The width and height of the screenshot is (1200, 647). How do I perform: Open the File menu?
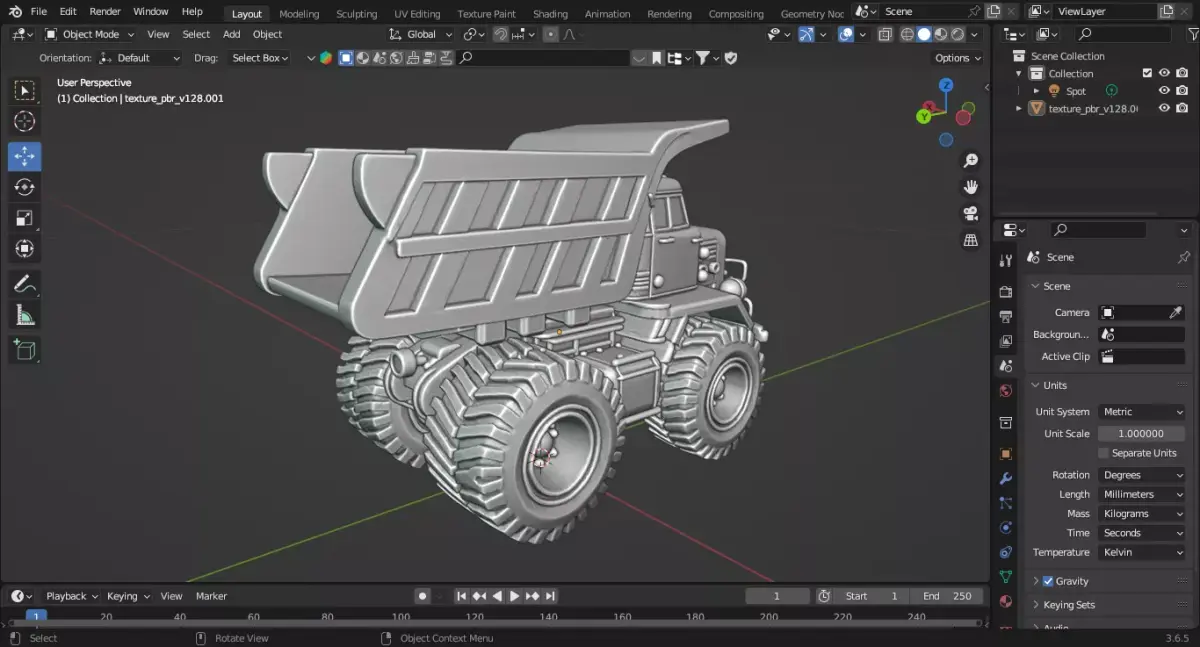point(39,11)
